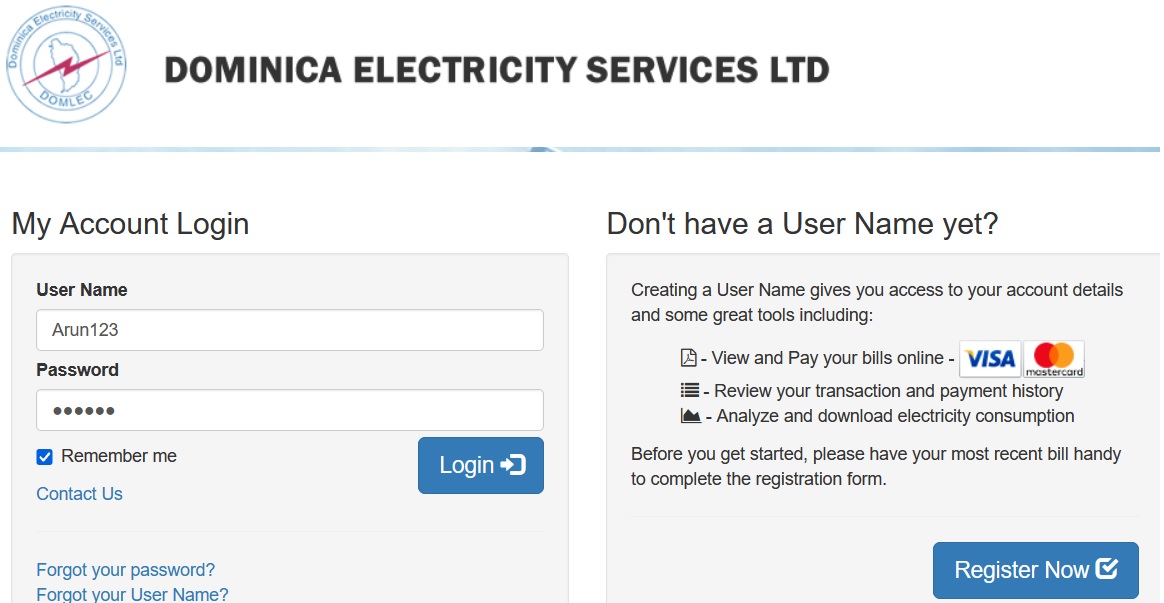
Task: Focus the User Name field containing Arun123
Action: (290, 330)
